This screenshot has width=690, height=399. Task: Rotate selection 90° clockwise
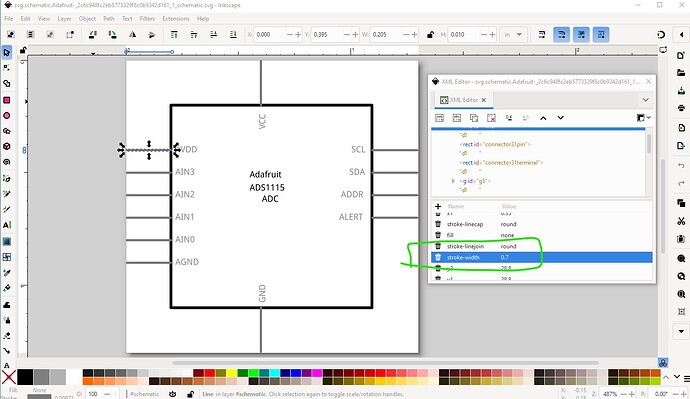tap(112, 34)
